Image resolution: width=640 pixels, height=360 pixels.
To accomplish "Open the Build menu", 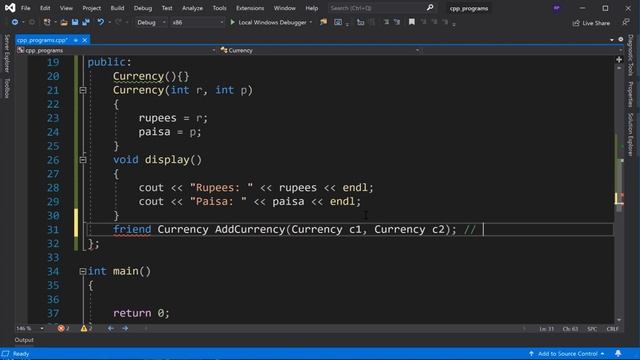I will 117,8.
